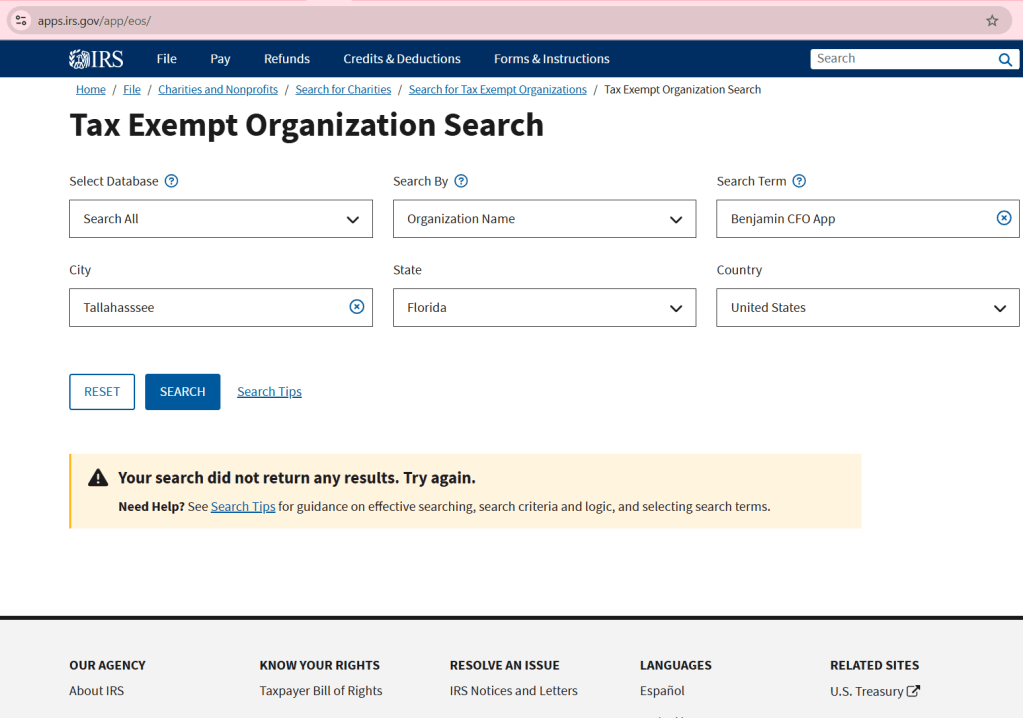Expand the Select Database dropdown

220,219
